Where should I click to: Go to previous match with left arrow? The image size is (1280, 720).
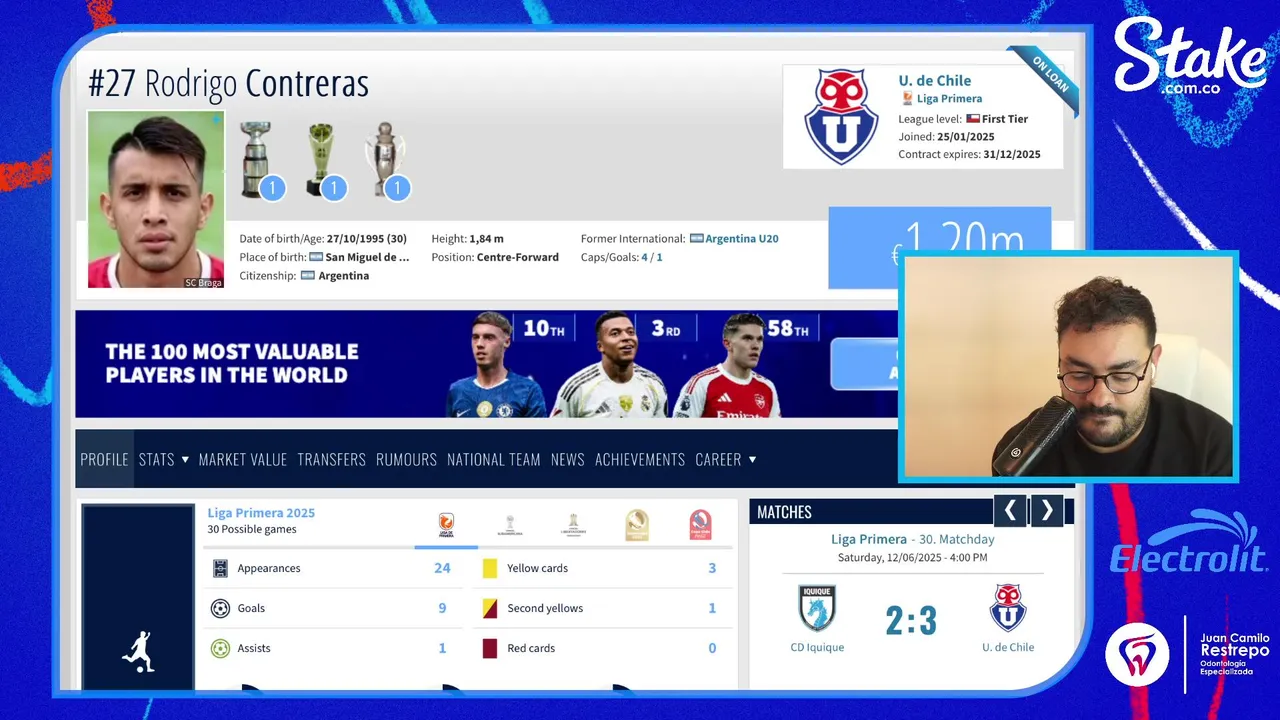1010,511
